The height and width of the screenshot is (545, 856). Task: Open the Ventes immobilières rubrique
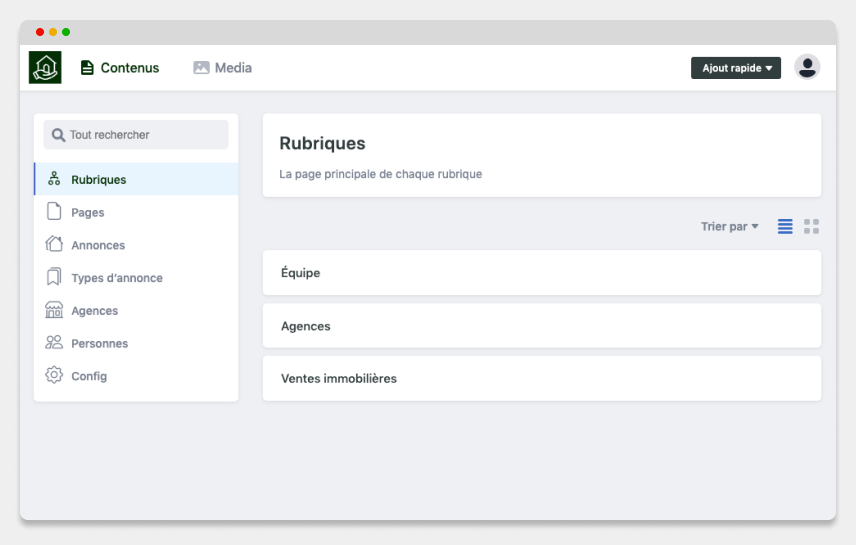(542, 378)
